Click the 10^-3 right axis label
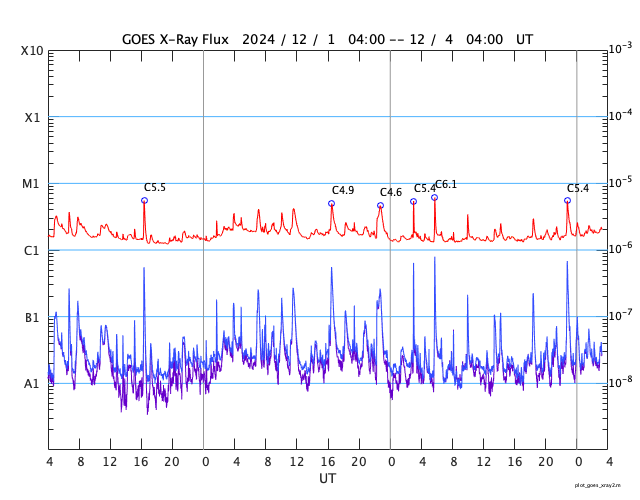The height and width of the screenshot is (500, 640). 620,48
